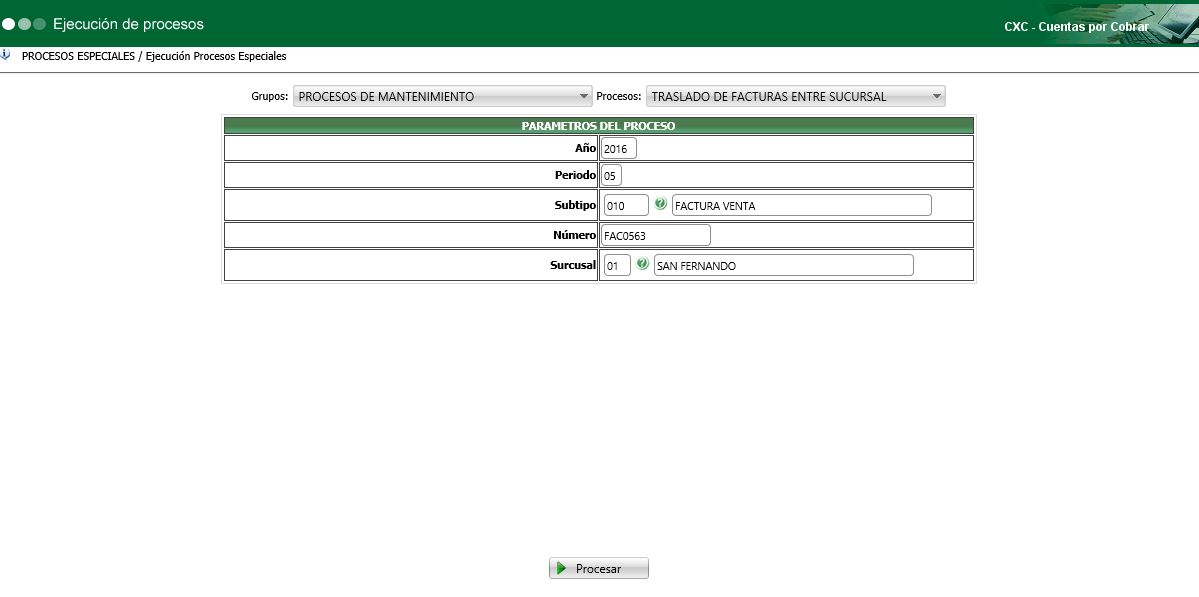The image size is (1199, 597).
Task: Select the Año field showing 2016
Action: point(618,147)
